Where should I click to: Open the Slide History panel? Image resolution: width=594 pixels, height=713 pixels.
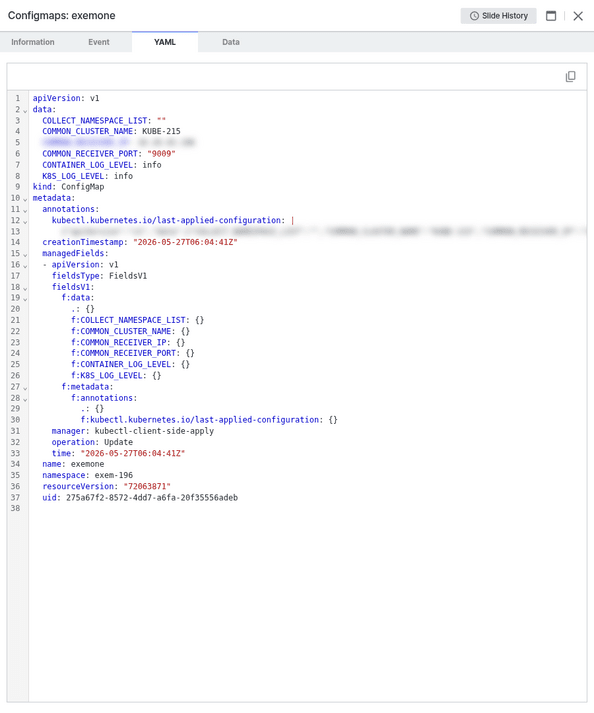pos(498,16)
